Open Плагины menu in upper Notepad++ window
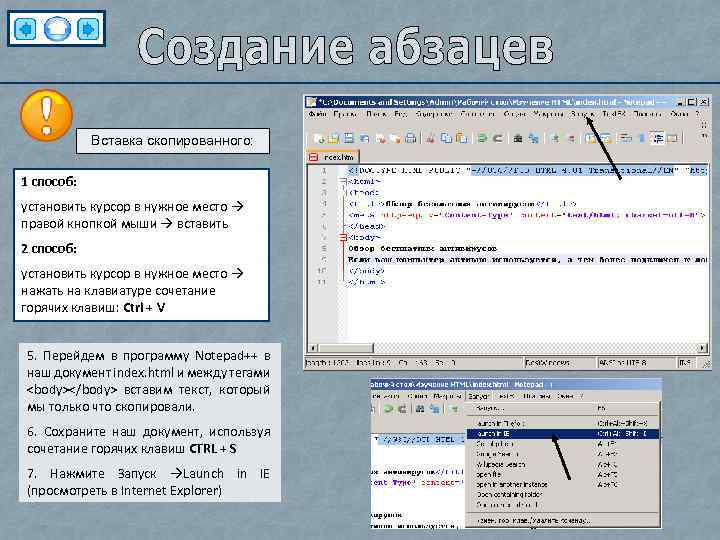Viewport: 720px width, 540px height. (647, 113)
